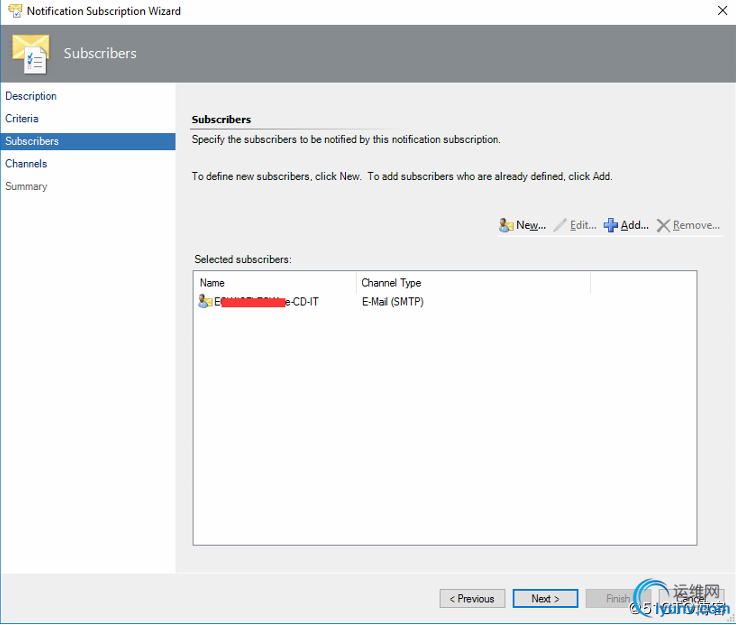
Task: Select the Subscribers step in sidebar
Action: [x=88, y=141]
